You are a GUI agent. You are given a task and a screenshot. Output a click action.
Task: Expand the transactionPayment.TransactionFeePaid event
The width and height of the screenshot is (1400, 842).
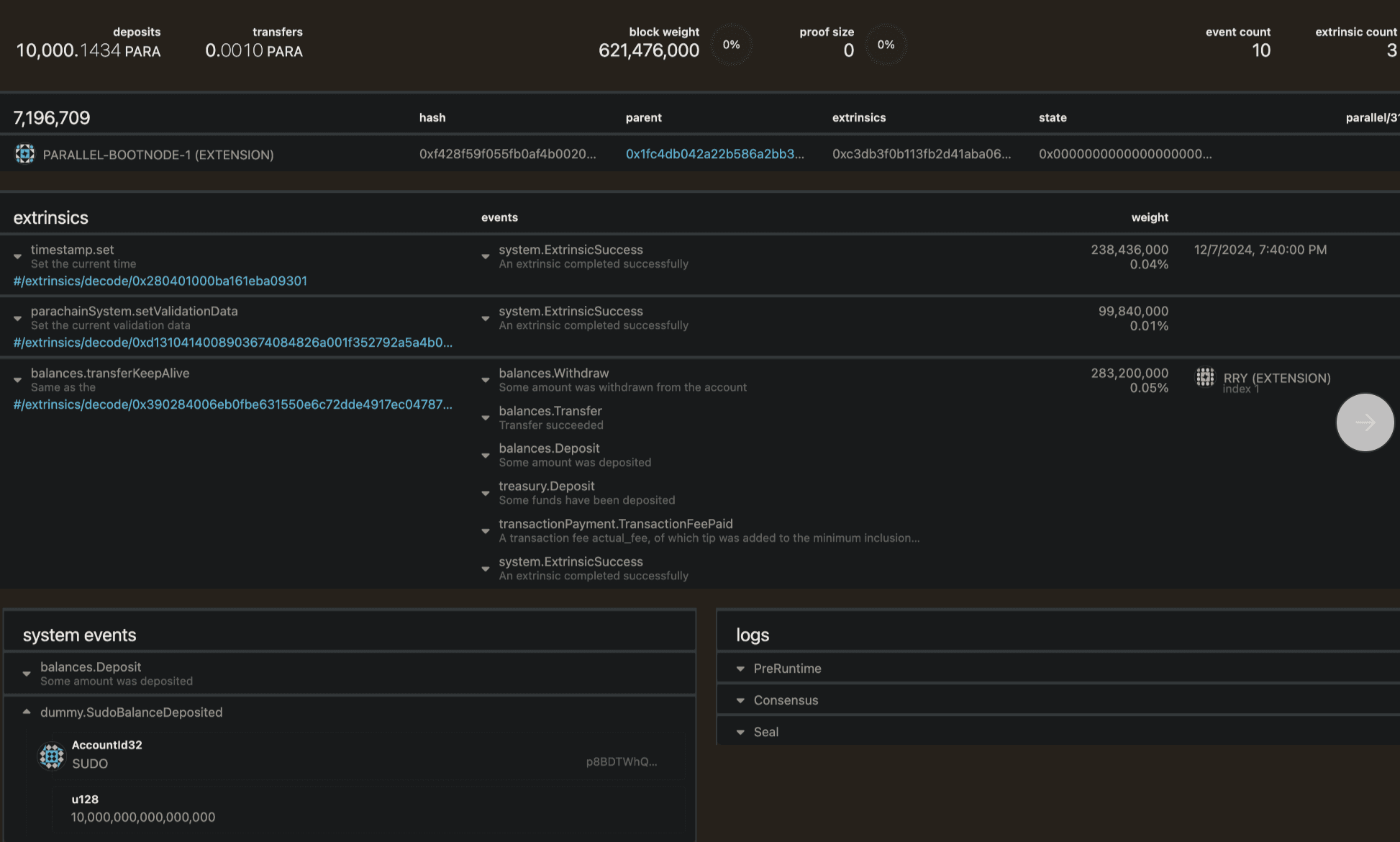pyautogui.click(x=486, y=531)
